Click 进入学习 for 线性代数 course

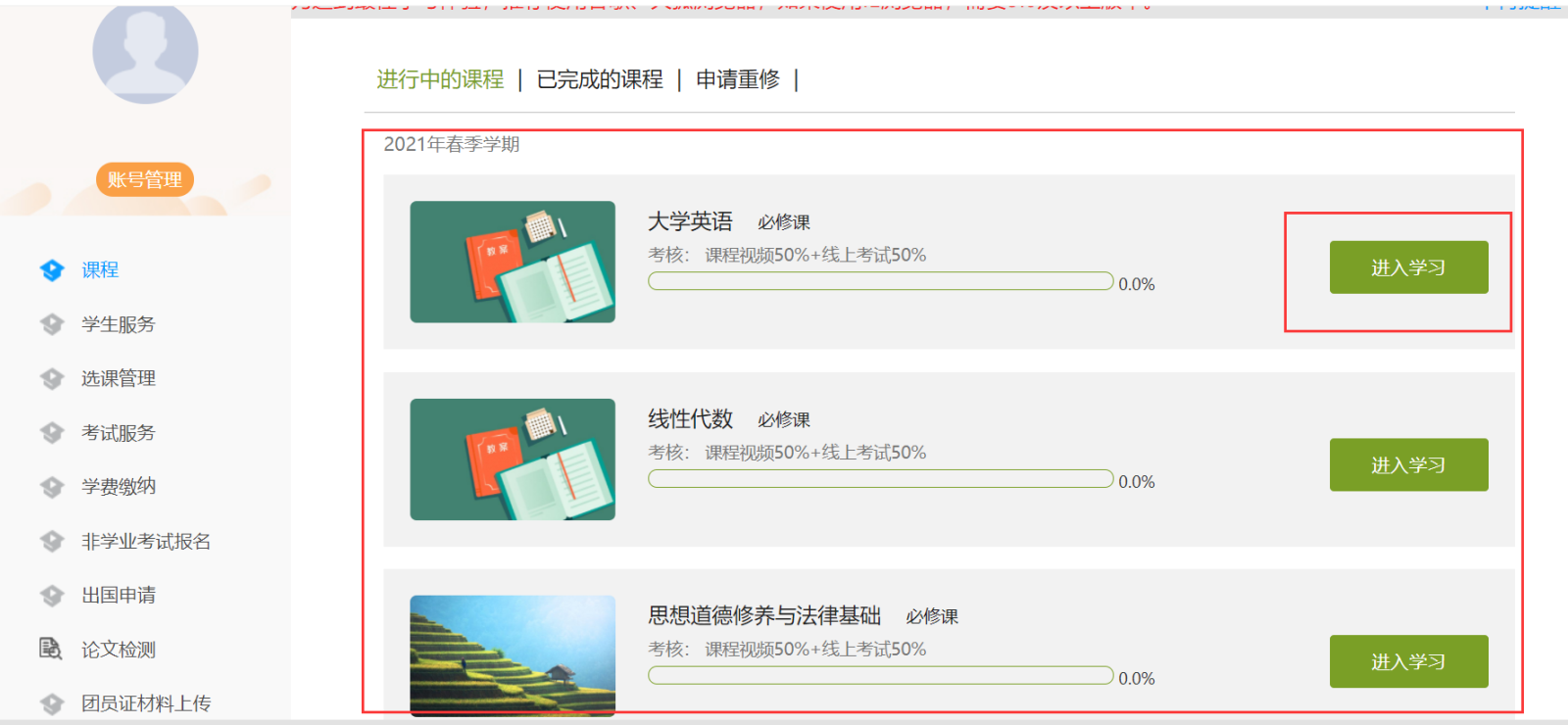pos(1408,465)
